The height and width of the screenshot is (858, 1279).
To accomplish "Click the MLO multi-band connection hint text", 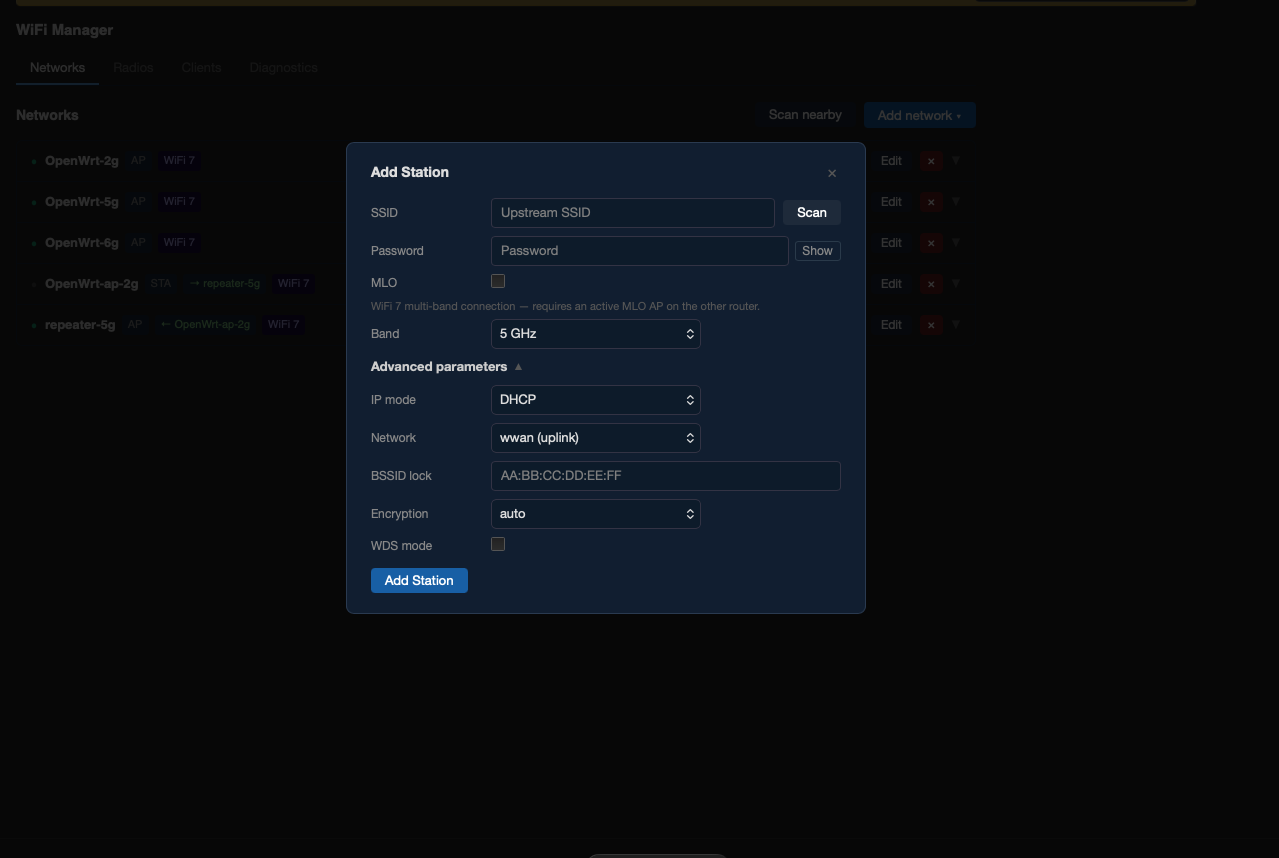I will click(x=565, y=306).
